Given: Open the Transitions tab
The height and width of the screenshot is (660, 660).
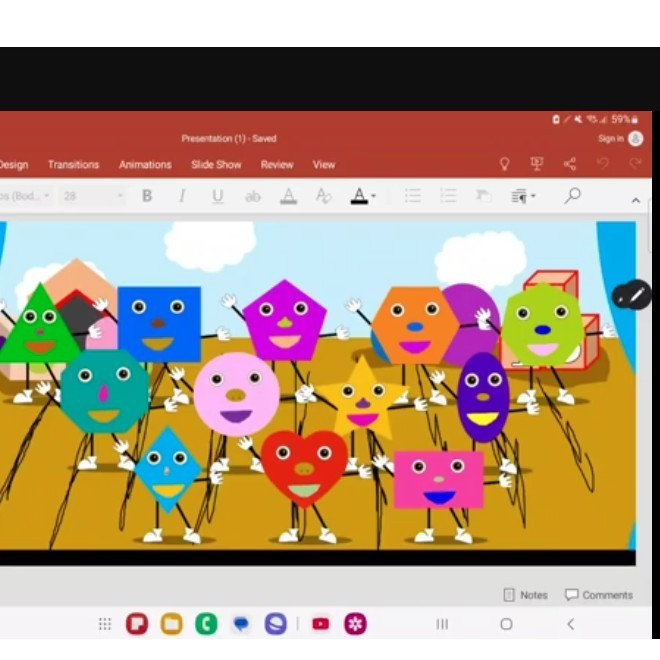Looking at the screenshot, I should click(74, 165).
